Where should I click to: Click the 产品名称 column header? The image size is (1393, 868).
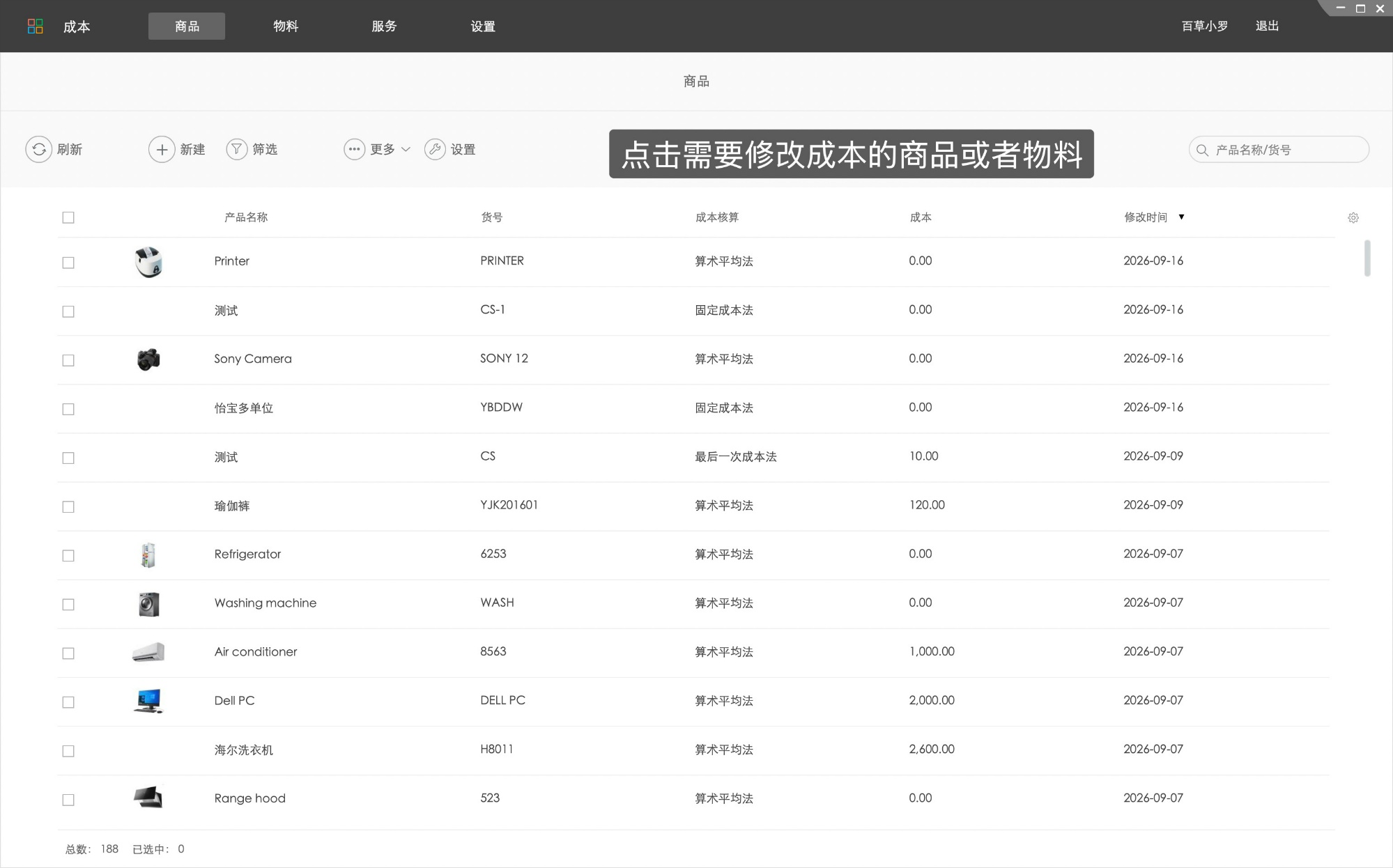[246, 217]
